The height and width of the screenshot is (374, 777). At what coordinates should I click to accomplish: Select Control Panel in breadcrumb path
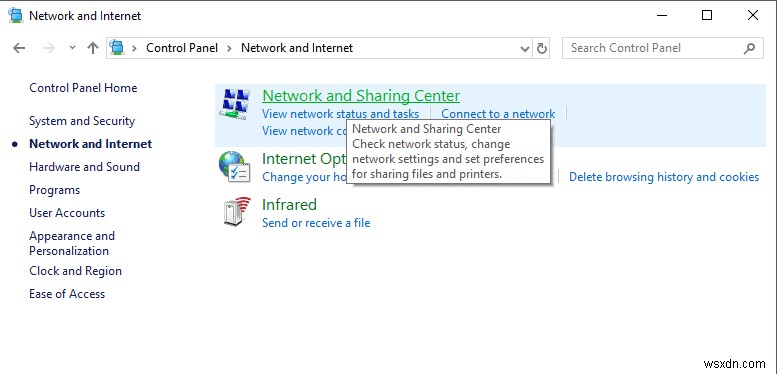182,48
